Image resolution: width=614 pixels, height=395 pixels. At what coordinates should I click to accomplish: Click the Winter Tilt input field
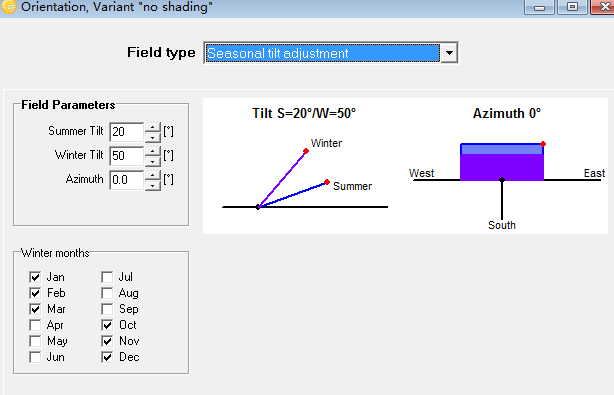point(127,156)
